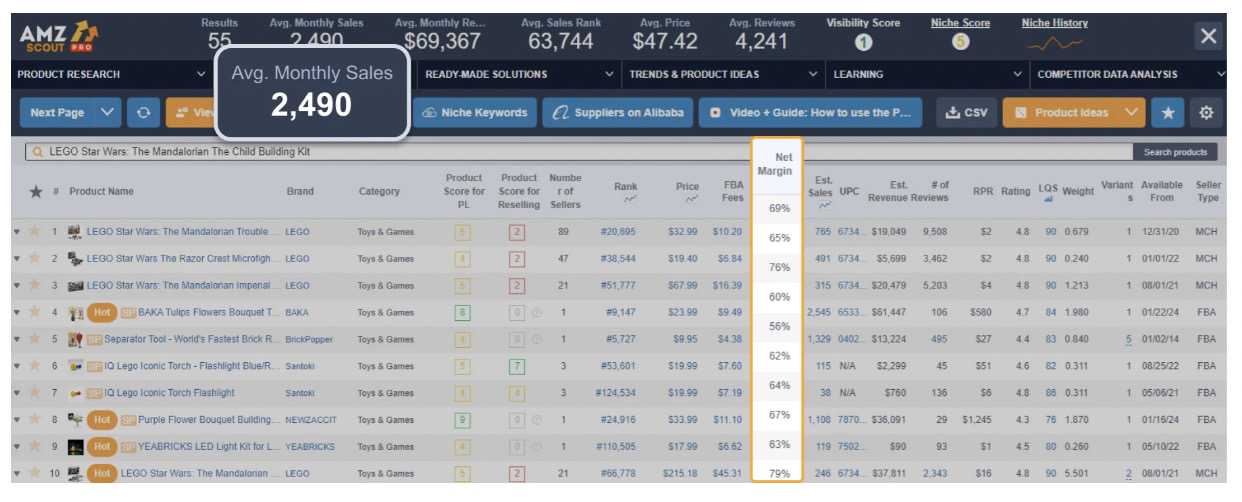This screenshot has width=1242, height=502.
Task: Click the AMZ Scout PRO logo
Action: [59, 38]
